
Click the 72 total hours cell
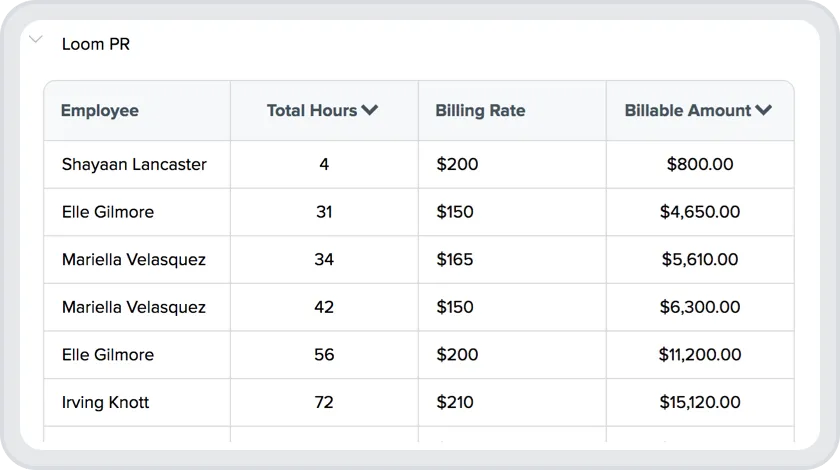coord(324,403)
